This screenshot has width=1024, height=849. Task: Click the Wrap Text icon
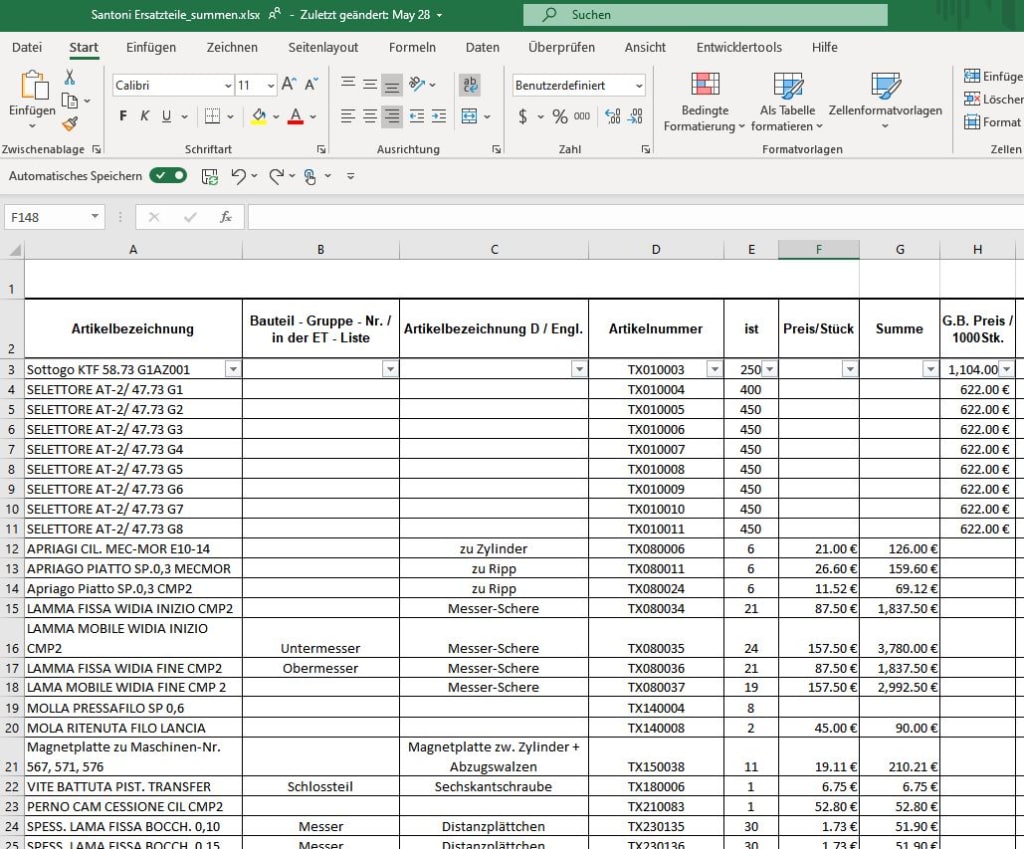[x=470, y=85]
